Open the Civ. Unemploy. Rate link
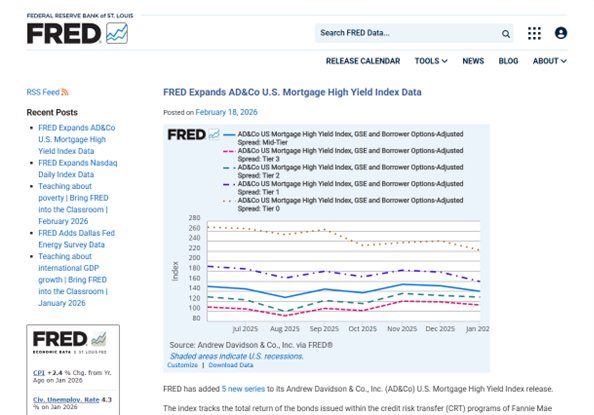Image resolution: width=594 pixels, height=415 pixels. (x=66, y=400)
